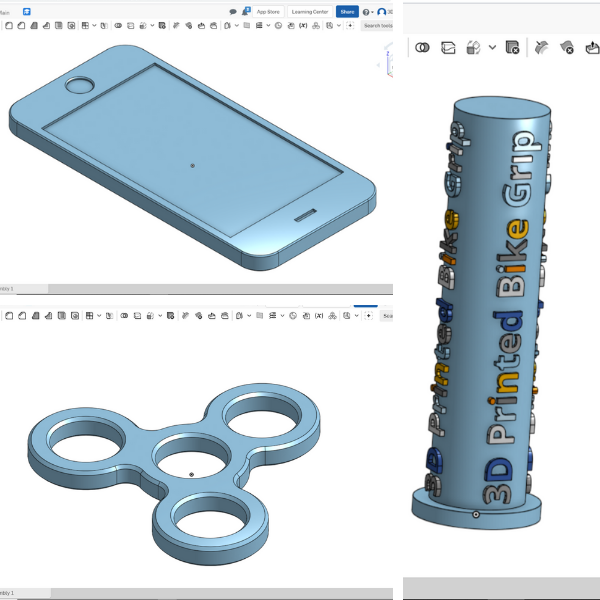Open the notifications bell

[245, 11]
